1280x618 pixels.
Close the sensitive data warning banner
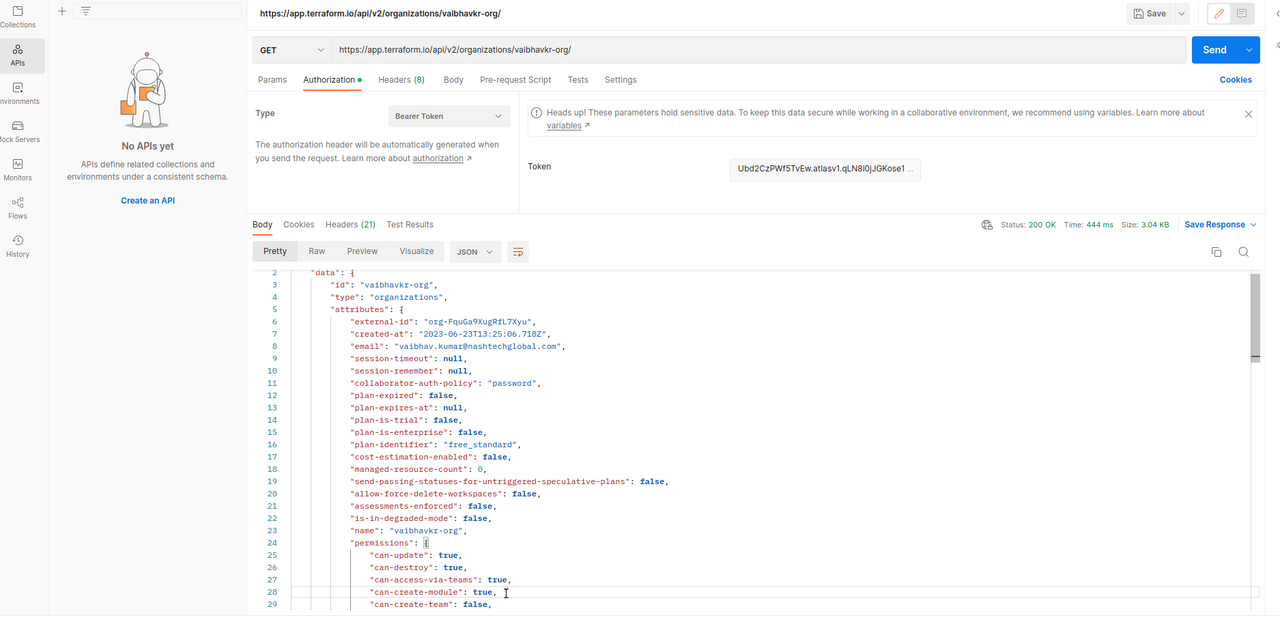tap(1248, 114)
